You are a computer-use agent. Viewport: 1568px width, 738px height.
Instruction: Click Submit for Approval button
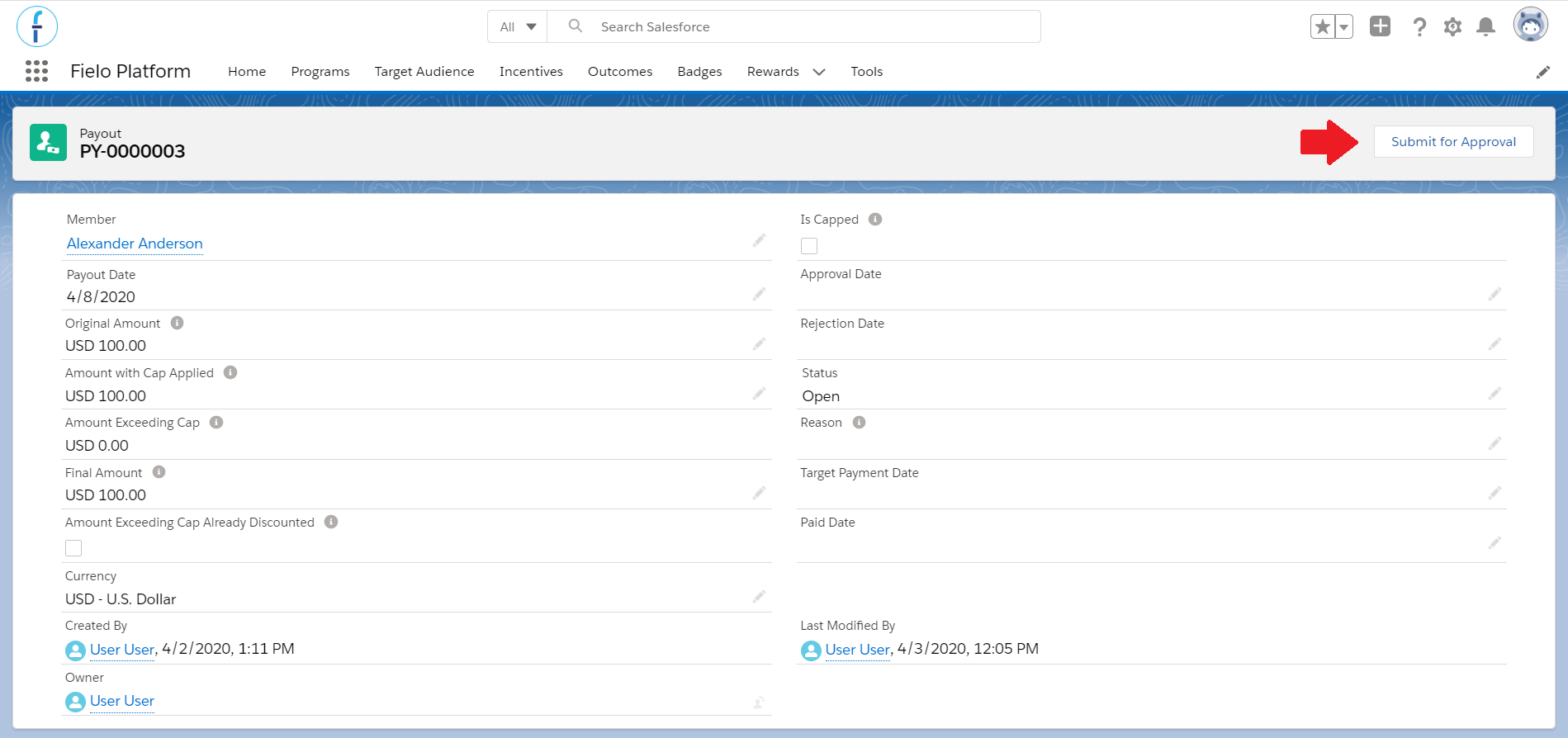1453,141
